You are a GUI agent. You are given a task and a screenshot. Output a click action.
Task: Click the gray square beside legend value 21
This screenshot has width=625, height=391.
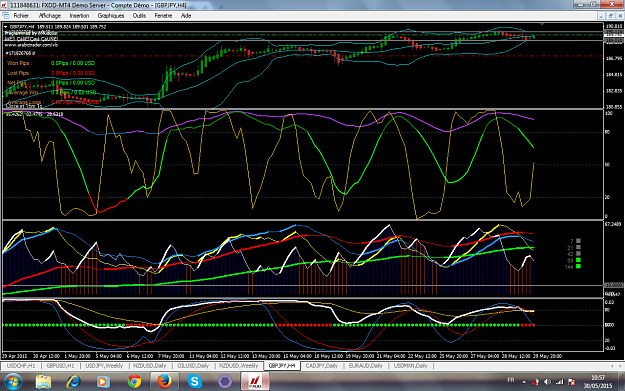click(578, 247)
